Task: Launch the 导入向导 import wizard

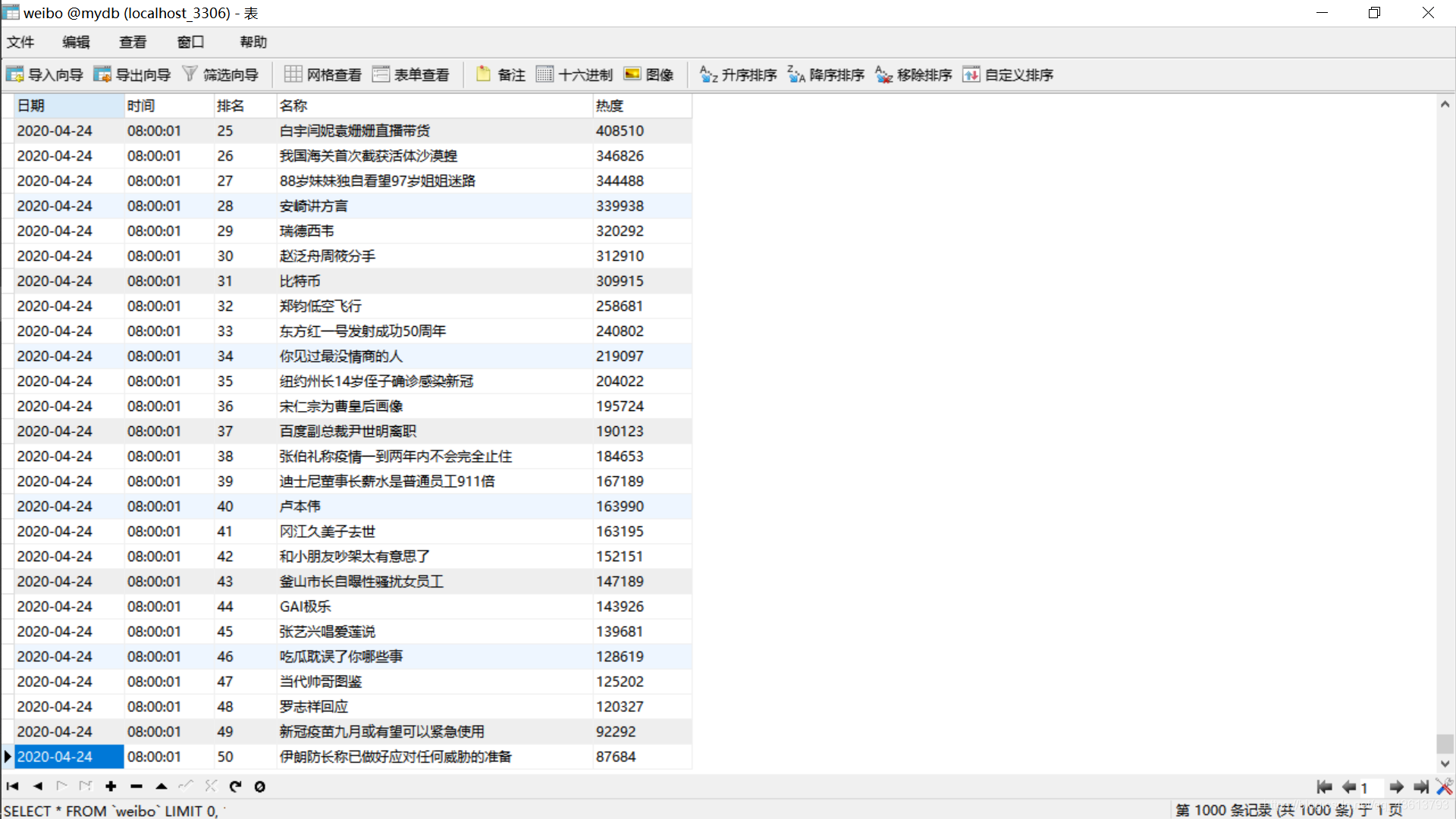Action: [x=45, y=74]
